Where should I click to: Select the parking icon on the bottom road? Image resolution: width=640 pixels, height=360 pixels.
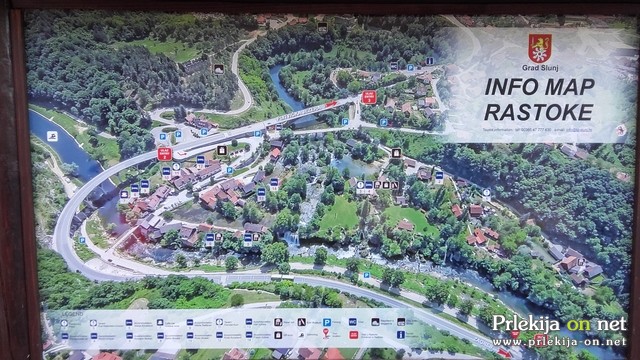[367, 275]
